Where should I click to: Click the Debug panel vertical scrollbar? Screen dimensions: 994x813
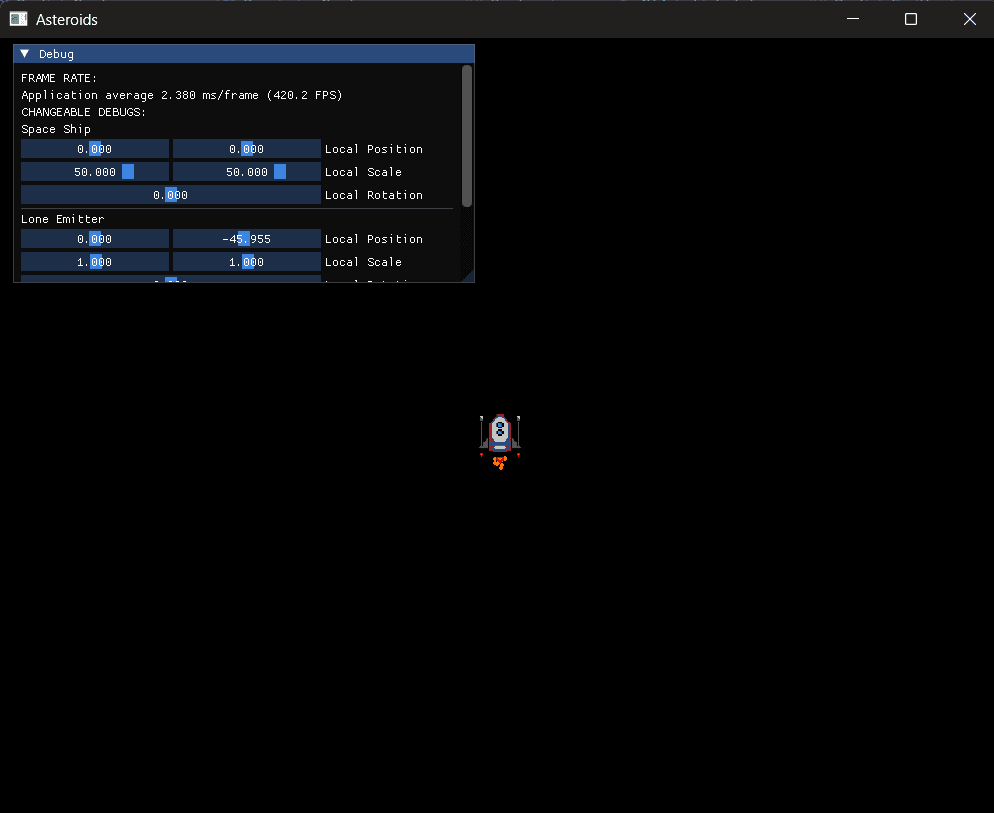point(467,136)
